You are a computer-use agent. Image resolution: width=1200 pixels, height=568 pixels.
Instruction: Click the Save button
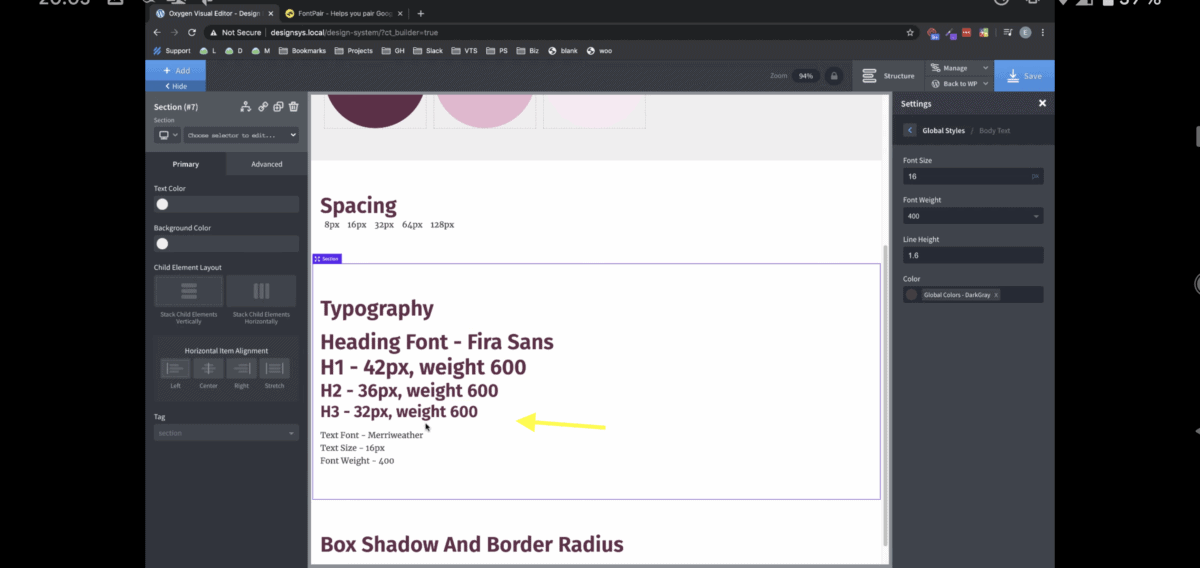click(x=1023, y=76)
